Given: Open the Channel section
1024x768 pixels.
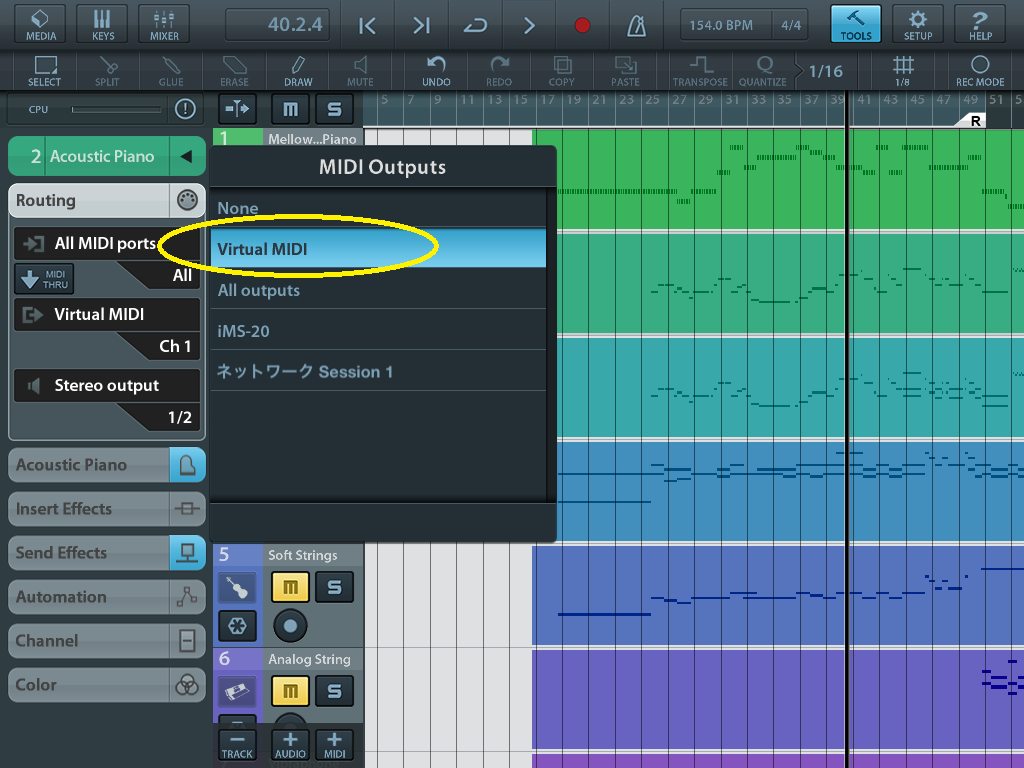Looking at the screenshot, I should (x=106, y=641).
